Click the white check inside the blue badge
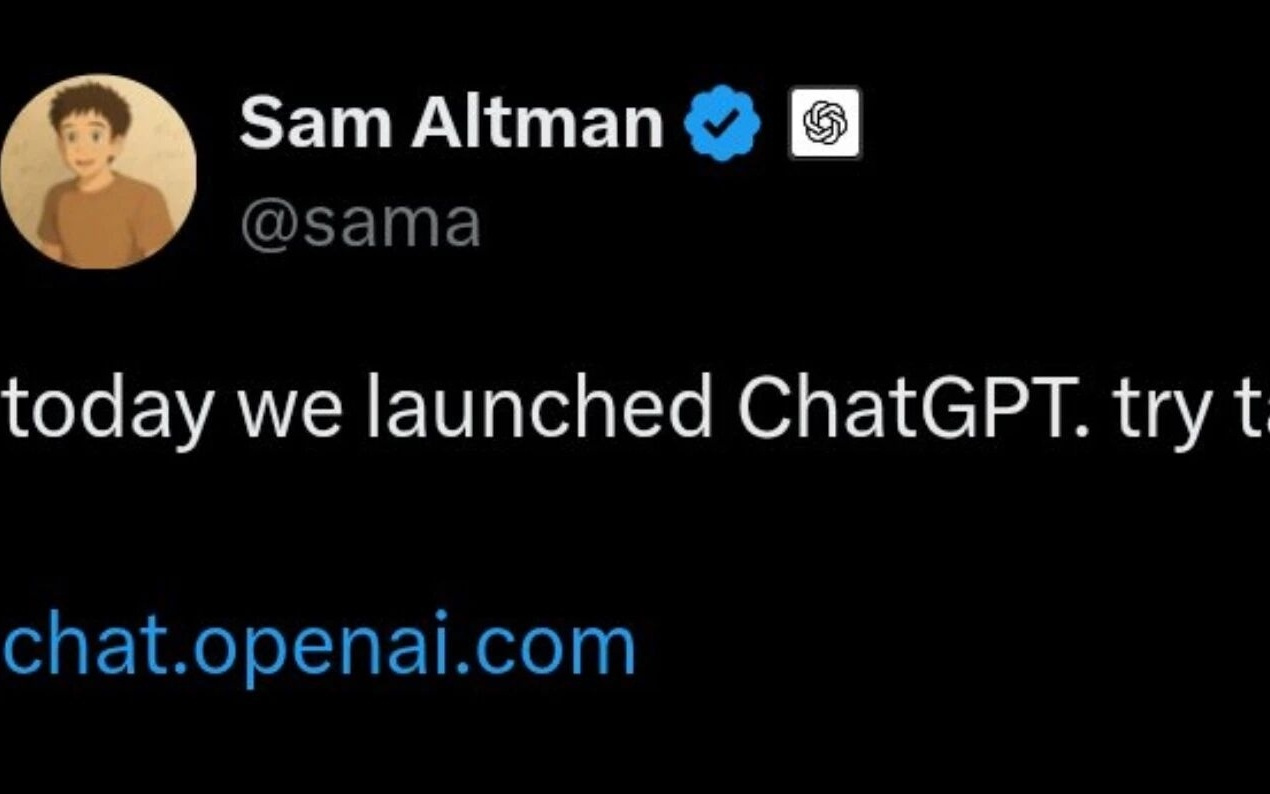1270x794 pixels. [x=722, y=123]
